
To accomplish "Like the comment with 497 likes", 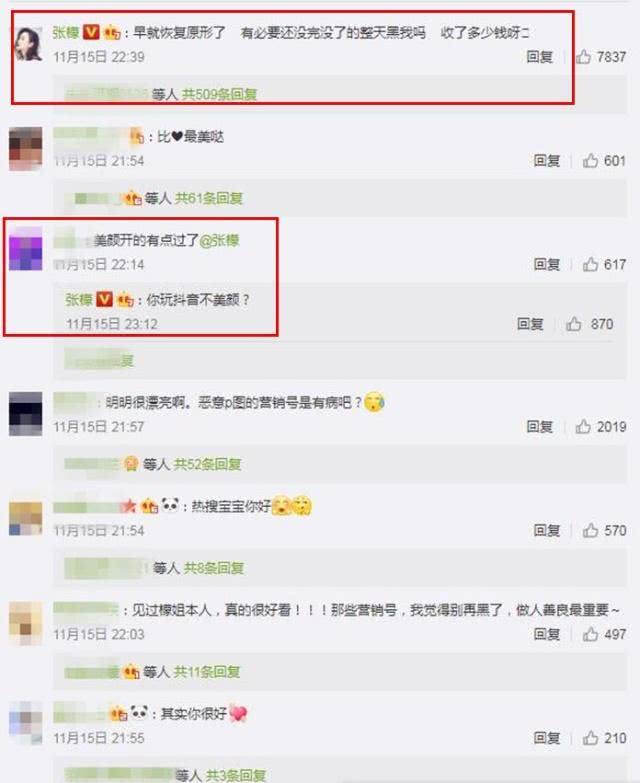I will coord(590,634).
